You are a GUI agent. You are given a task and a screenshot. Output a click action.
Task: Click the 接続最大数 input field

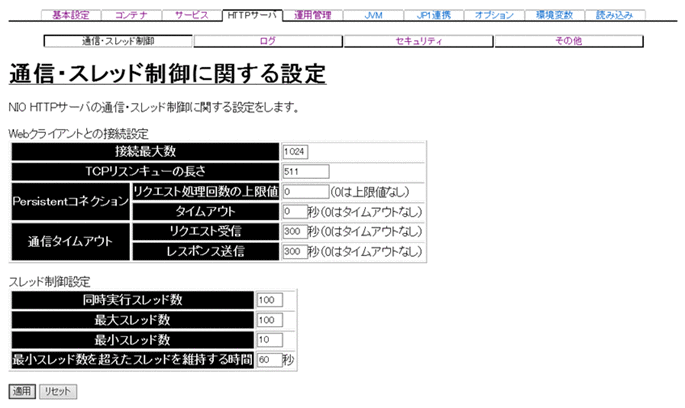pyautogui.click(x=295, y=152)
